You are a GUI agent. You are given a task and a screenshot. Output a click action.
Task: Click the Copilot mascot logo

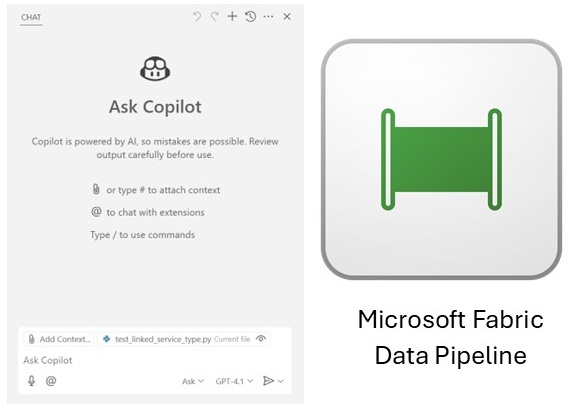(155, 68)
